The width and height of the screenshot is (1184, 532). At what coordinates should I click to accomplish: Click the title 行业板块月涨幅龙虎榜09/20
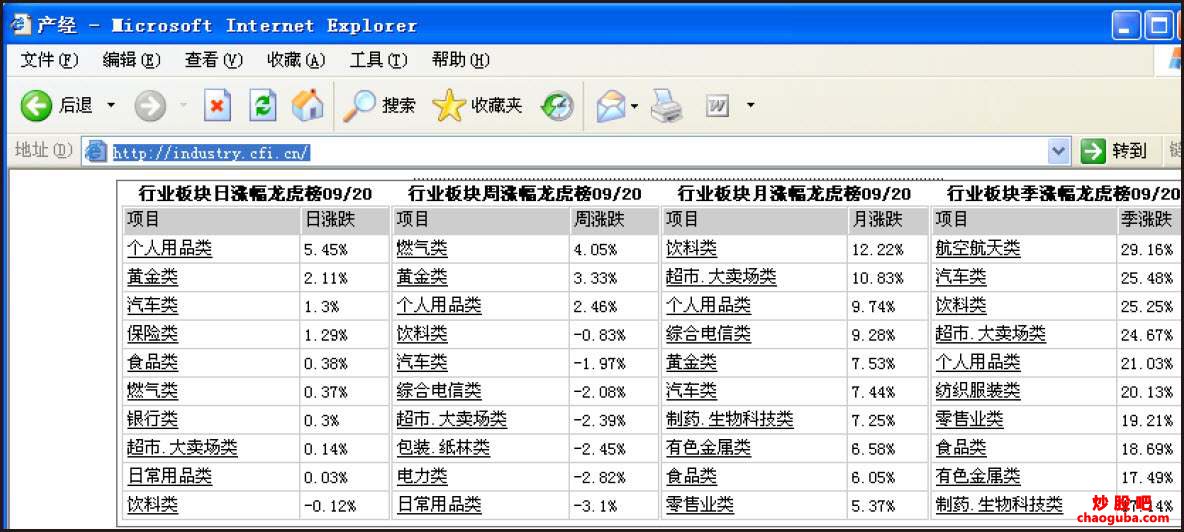coord(794,194)
